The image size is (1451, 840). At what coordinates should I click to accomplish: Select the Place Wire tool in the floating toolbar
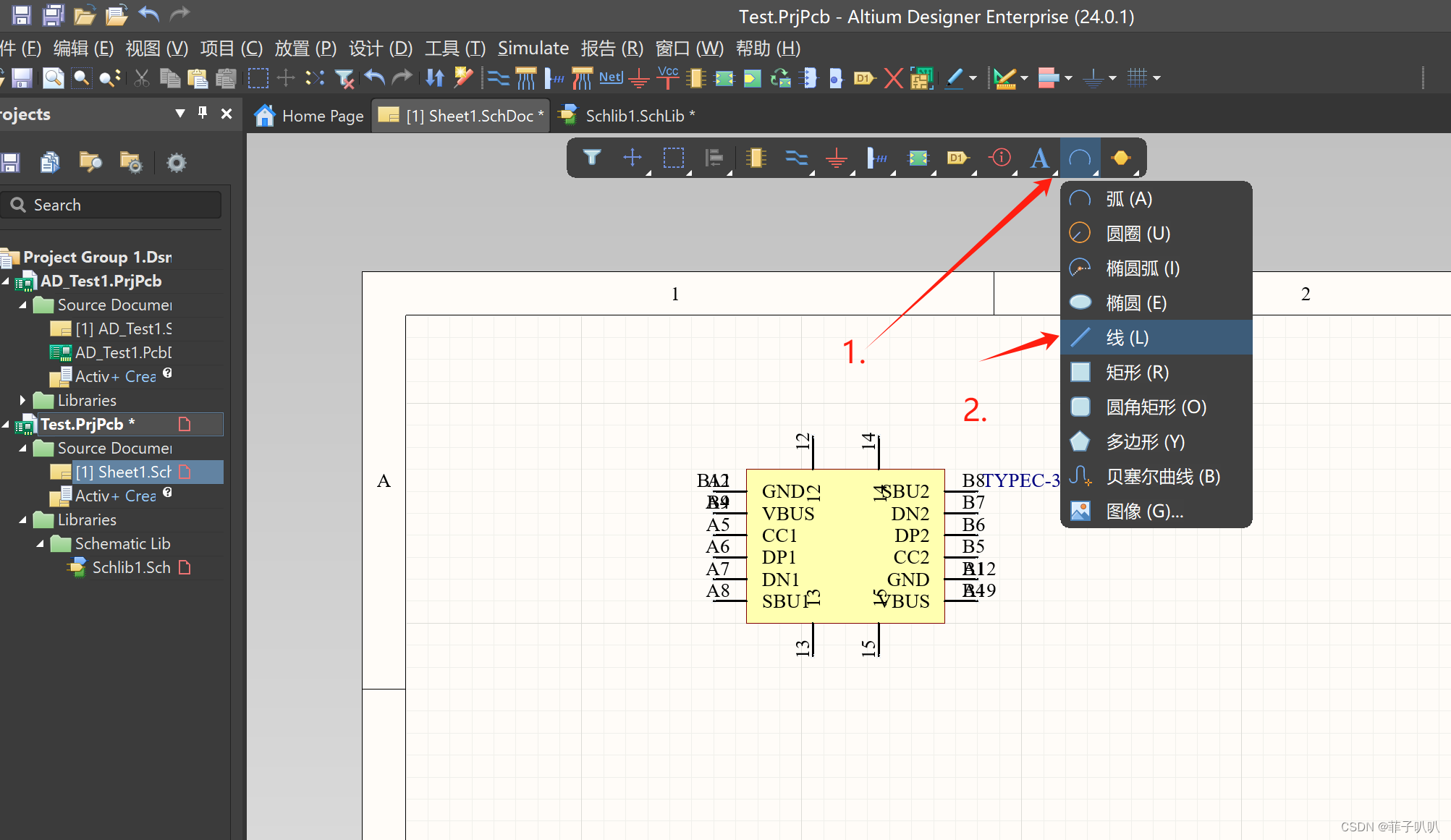(796, 157)
